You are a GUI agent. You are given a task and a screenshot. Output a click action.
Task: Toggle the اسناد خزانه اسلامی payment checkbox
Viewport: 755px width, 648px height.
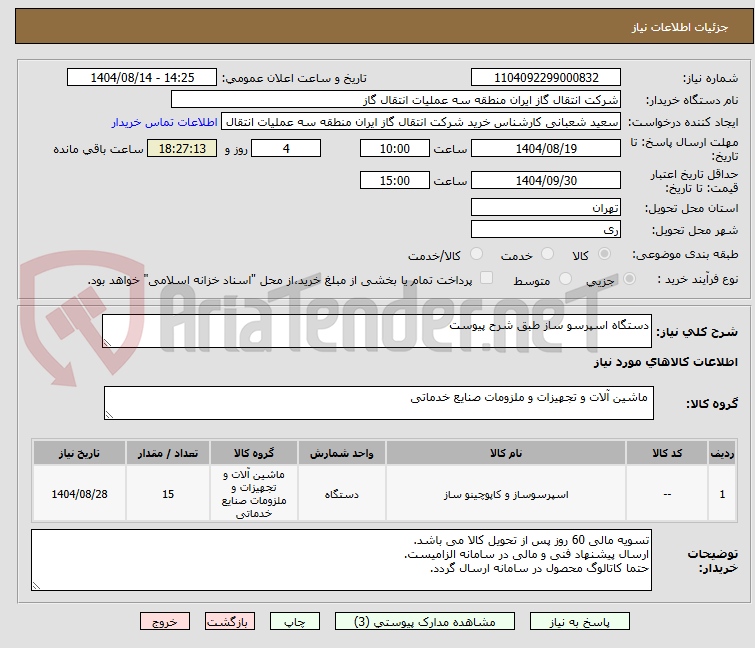pyautogui.click(x=486, y=278)
